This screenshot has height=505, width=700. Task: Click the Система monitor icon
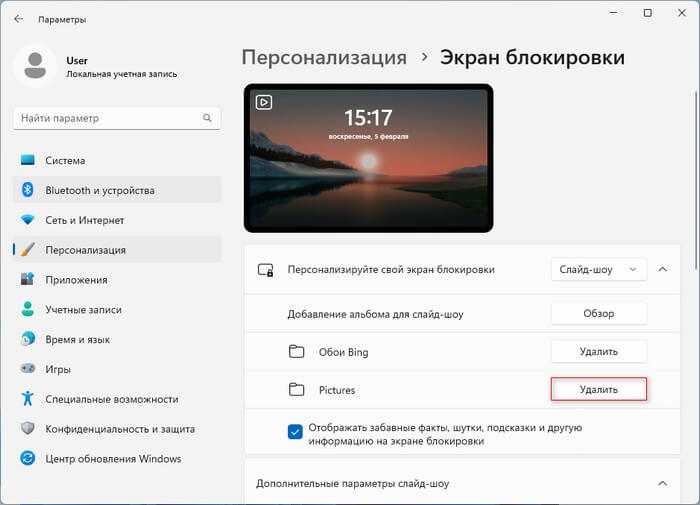(28, 160)
